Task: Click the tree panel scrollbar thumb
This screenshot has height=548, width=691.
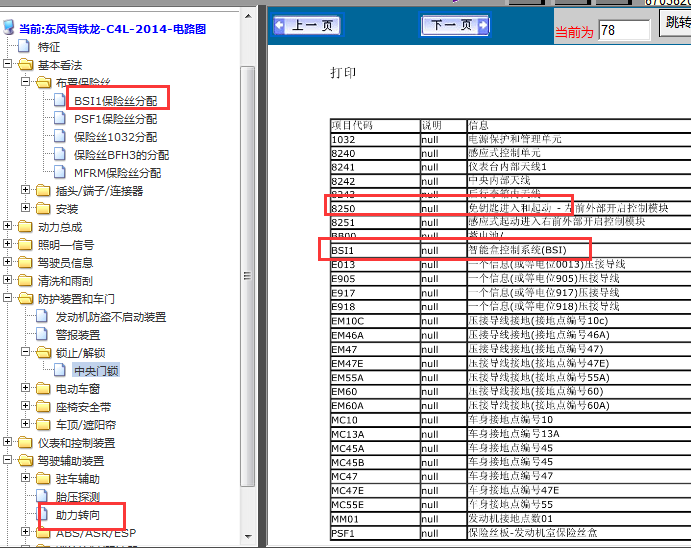Action: tap(248, 276)
